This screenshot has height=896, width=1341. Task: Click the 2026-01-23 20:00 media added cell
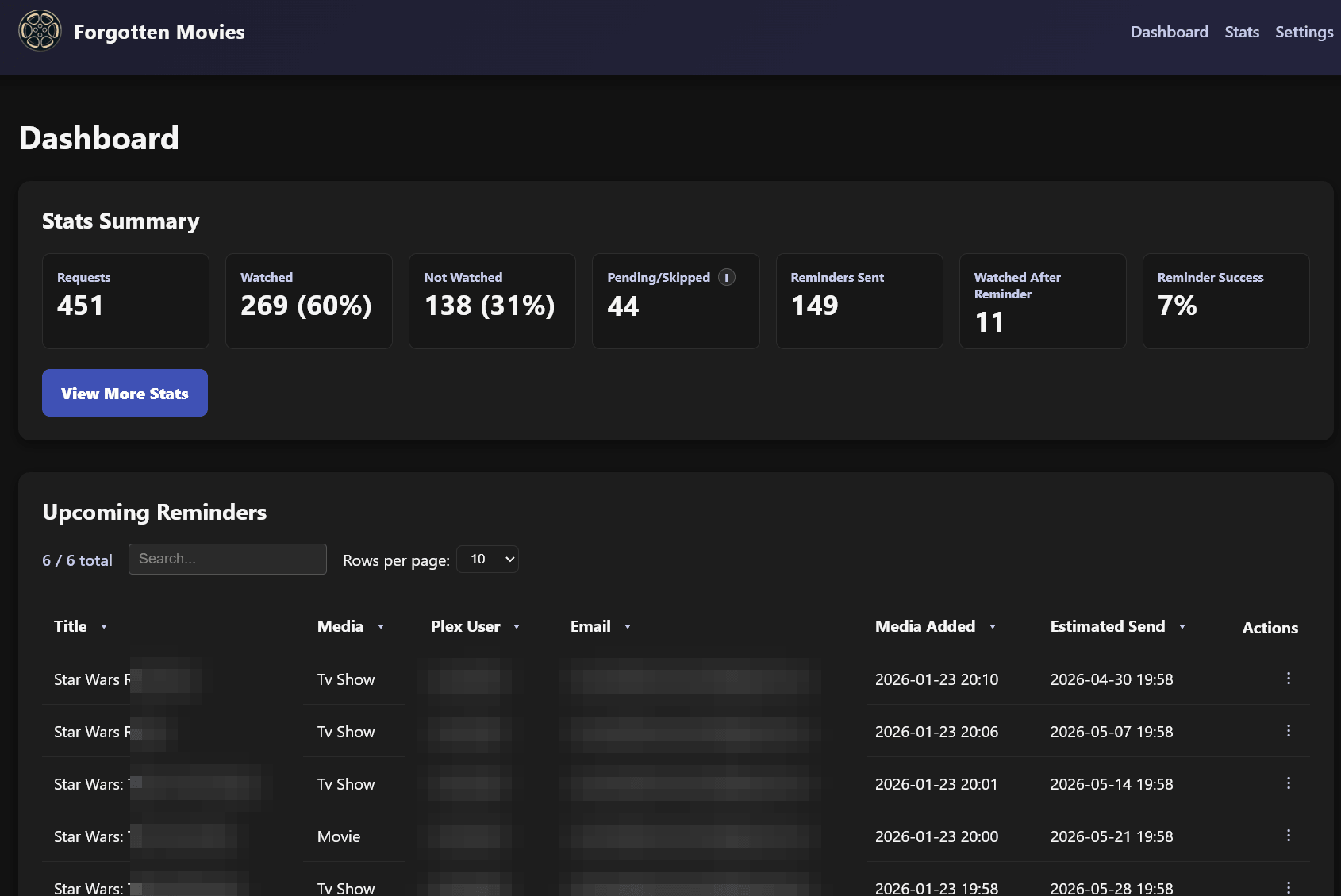(x=936, y=836)
